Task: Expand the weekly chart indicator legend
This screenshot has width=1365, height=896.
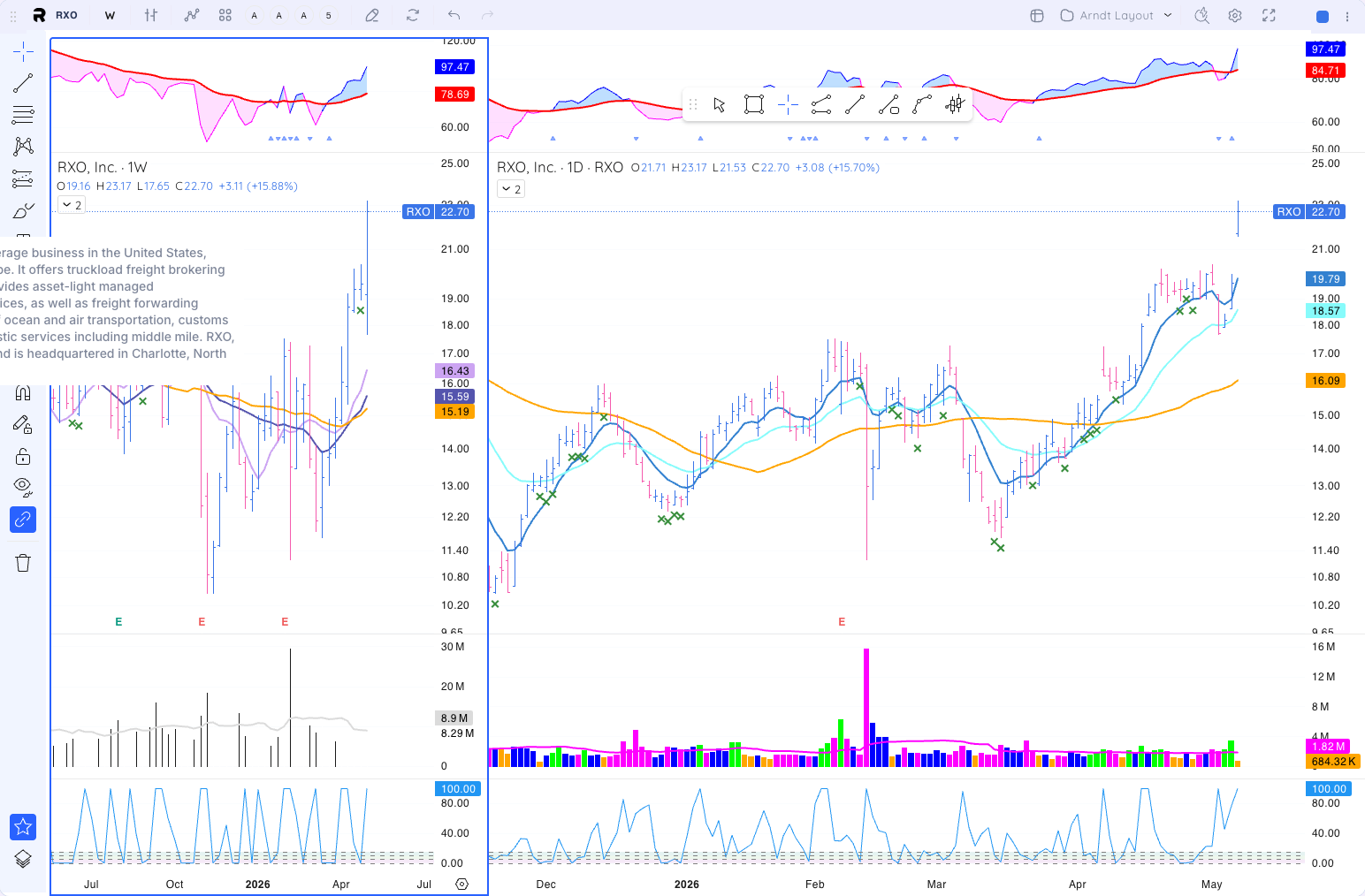Action: [x=72, y=205]
